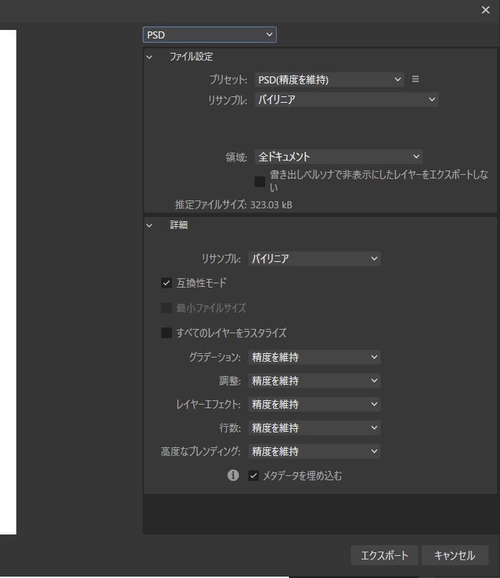The width and height of the screenshot is (500, 578).
Task: Open the 領域 dropdown showing 全ドキュメント
Action: coord(338,157)
